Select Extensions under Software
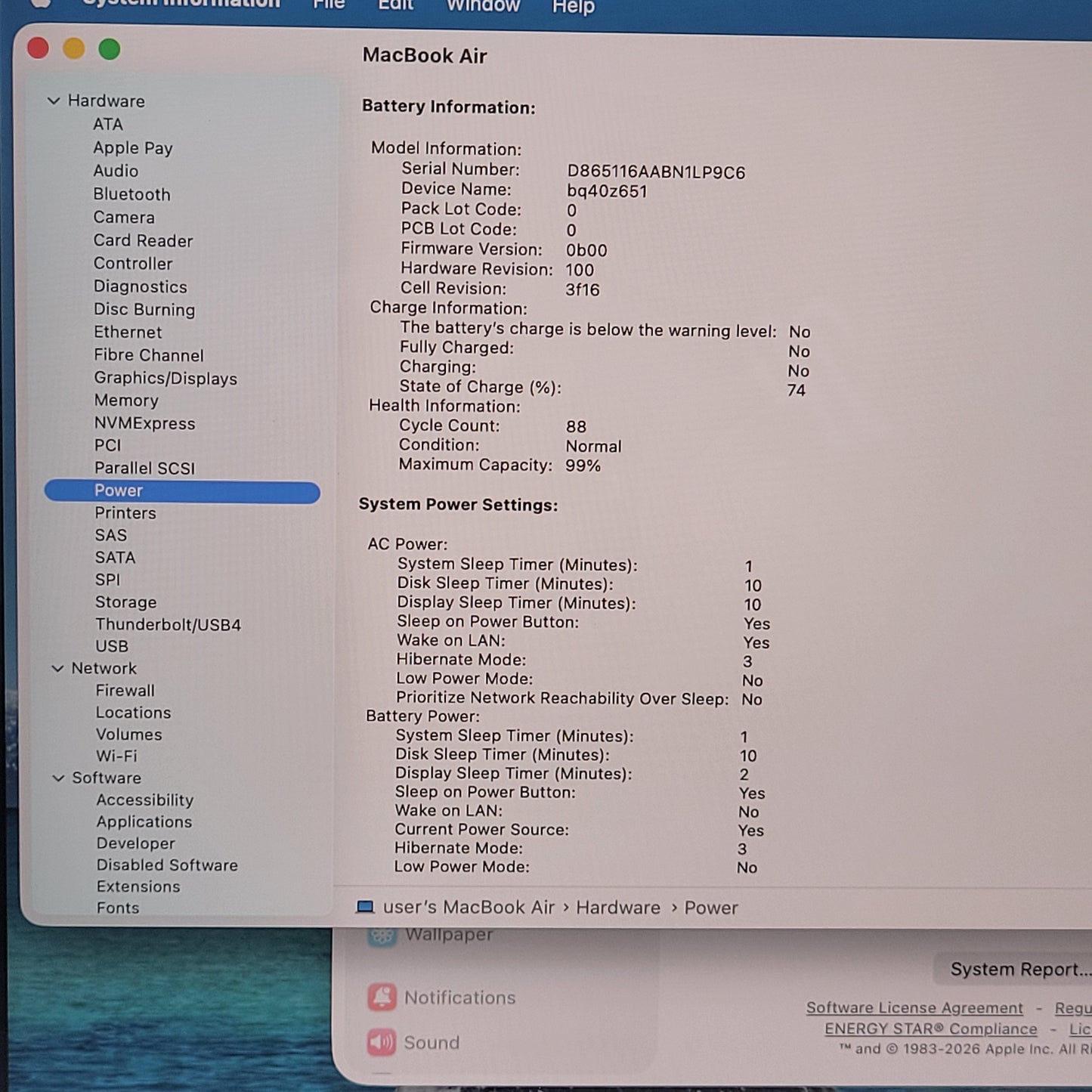The height and width of the screenshot is (1092, 1092). (138, 886)
